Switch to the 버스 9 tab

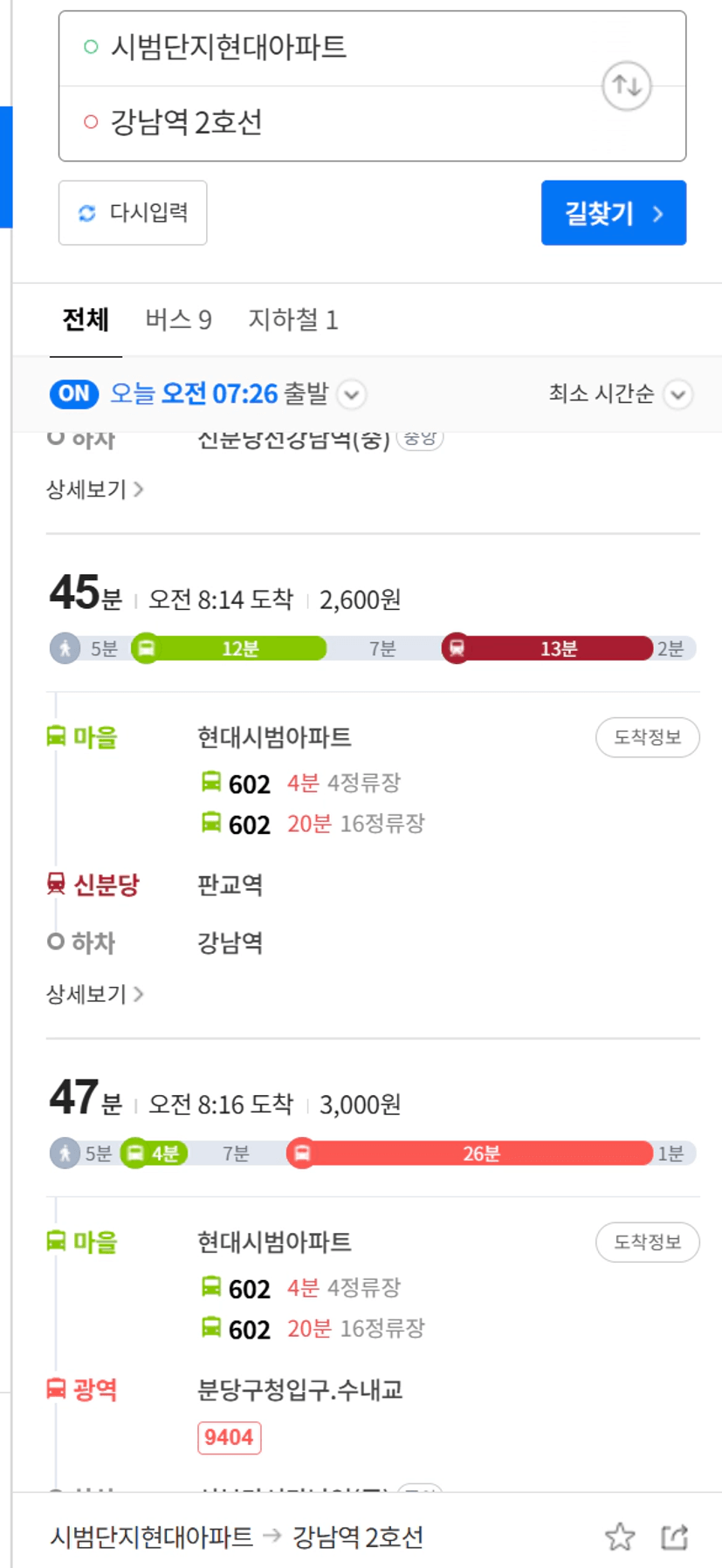178,319
